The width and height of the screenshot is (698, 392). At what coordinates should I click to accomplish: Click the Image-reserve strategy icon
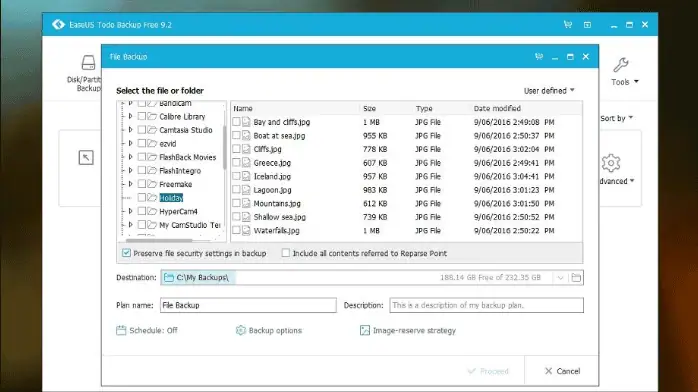tap(365, 330)
